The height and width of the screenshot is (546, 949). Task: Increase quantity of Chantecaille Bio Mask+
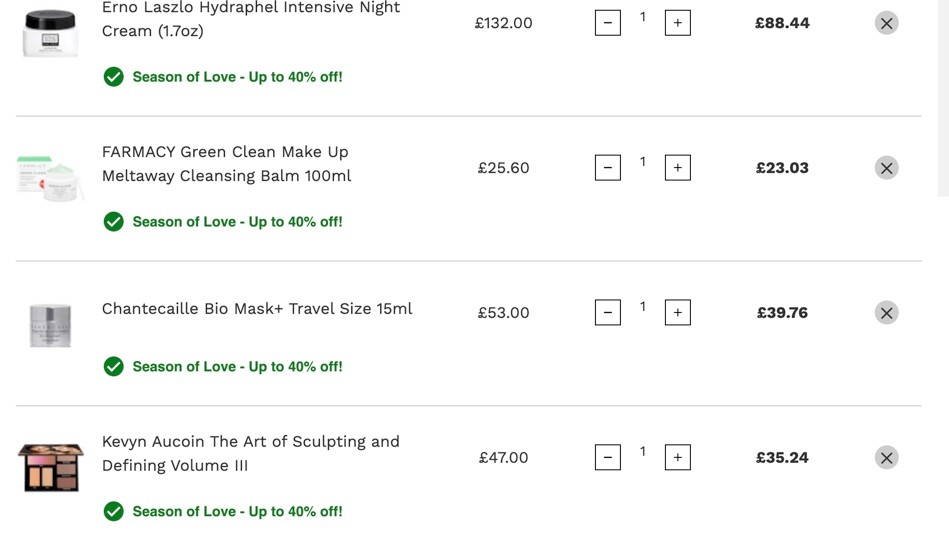click(x=677, y=312)
